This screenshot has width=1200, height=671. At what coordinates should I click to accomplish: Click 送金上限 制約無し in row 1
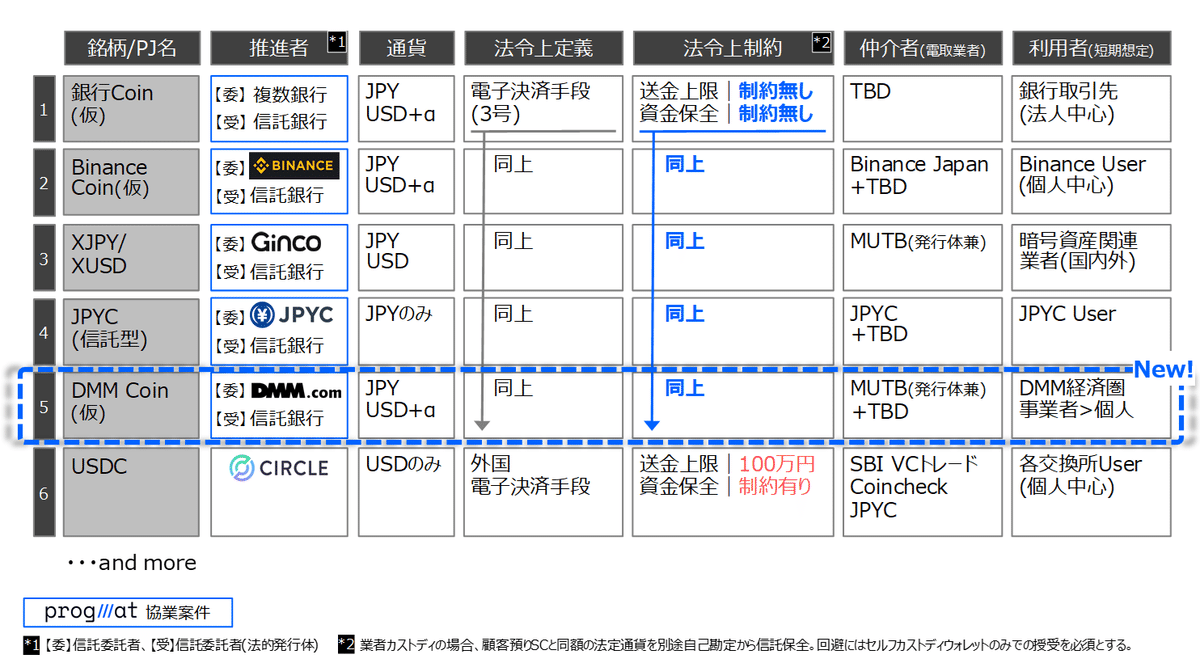point(727,92)
